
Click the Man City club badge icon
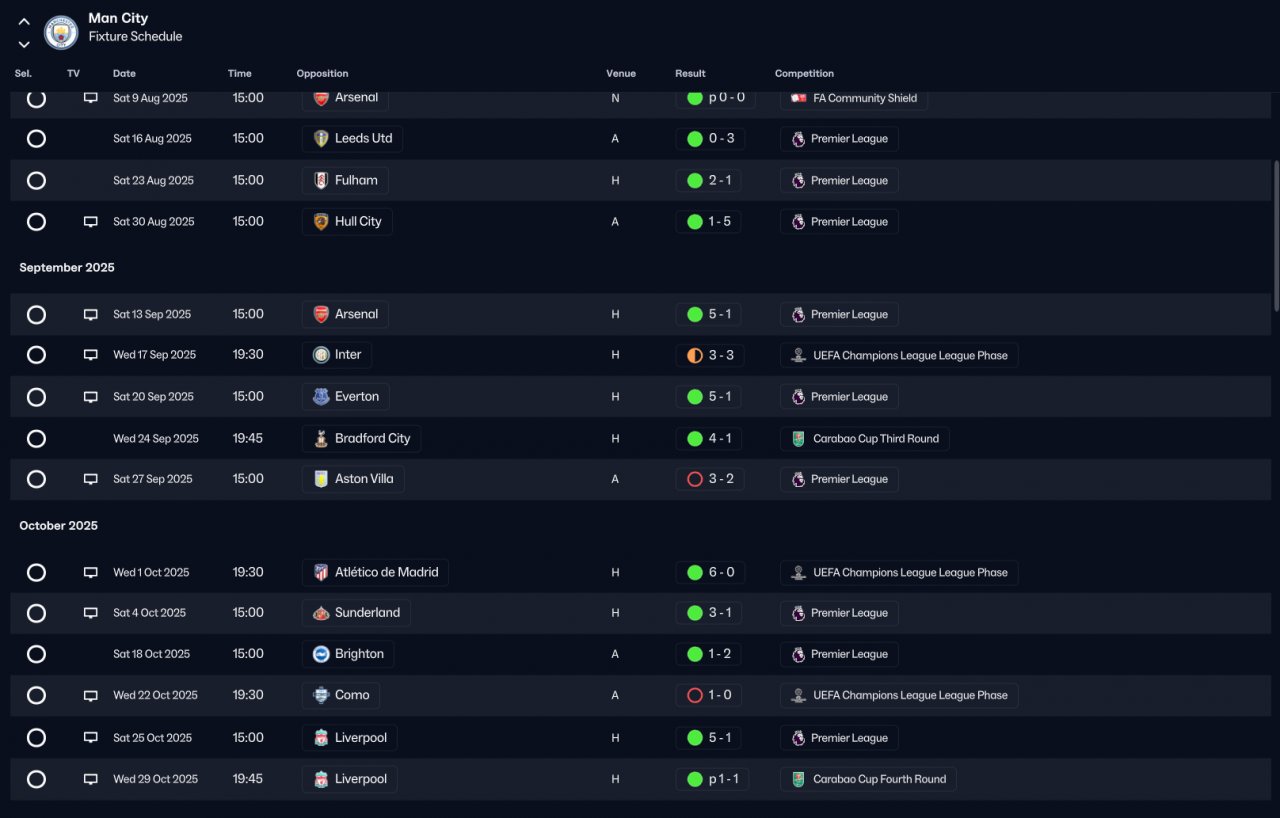pos(62,32)
